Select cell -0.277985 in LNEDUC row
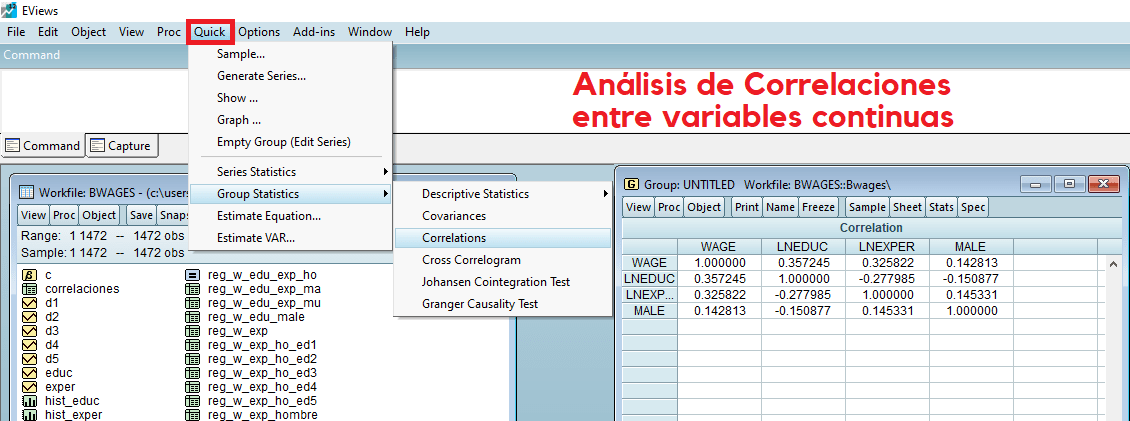Image resolution: width=1130 pixels, height=421 pixels. click(x=887, y=278)
